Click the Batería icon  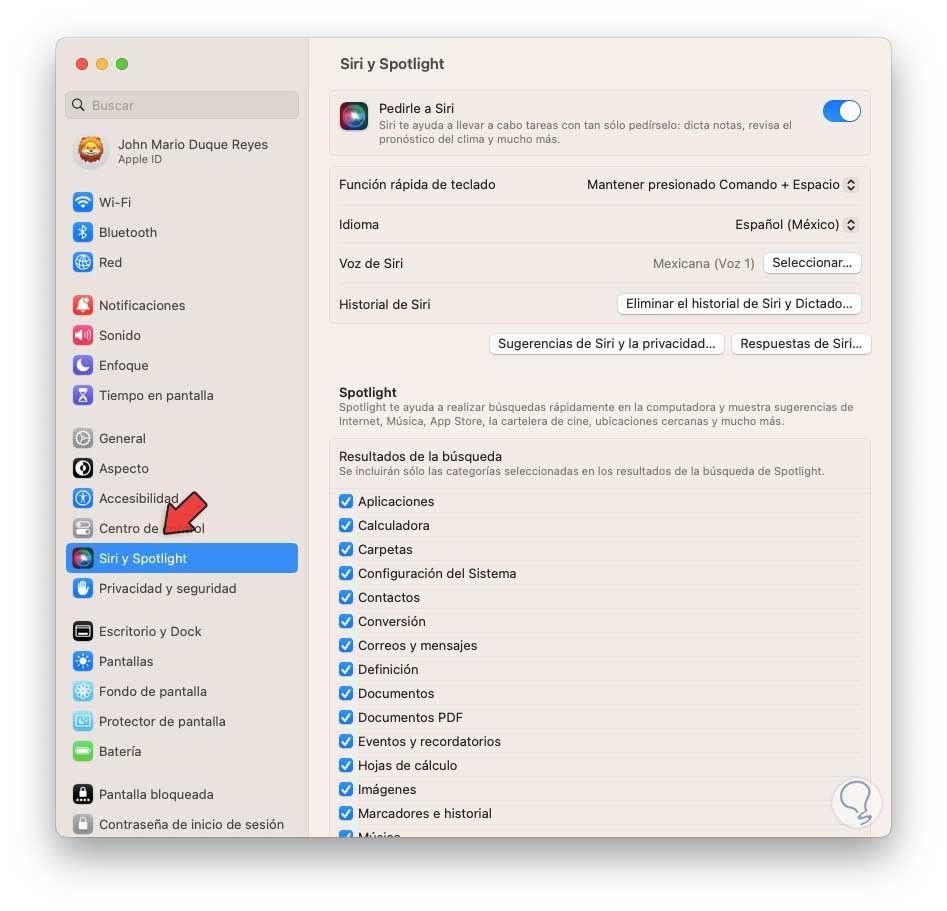[83, 752]
